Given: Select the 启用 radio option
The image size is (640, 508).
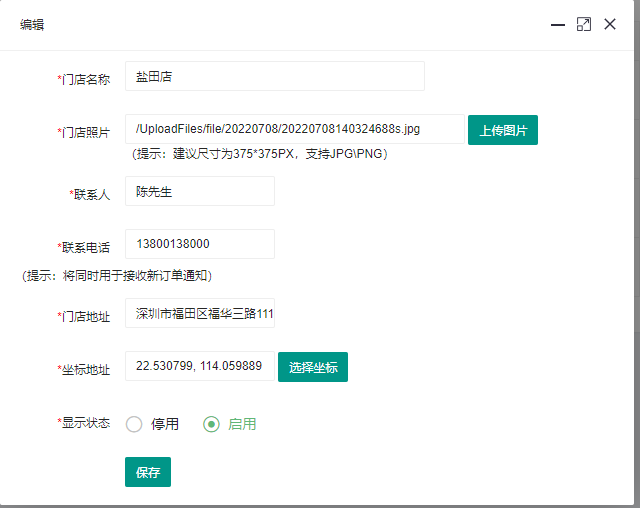Looking at the screenshot, I should point(211,424).
